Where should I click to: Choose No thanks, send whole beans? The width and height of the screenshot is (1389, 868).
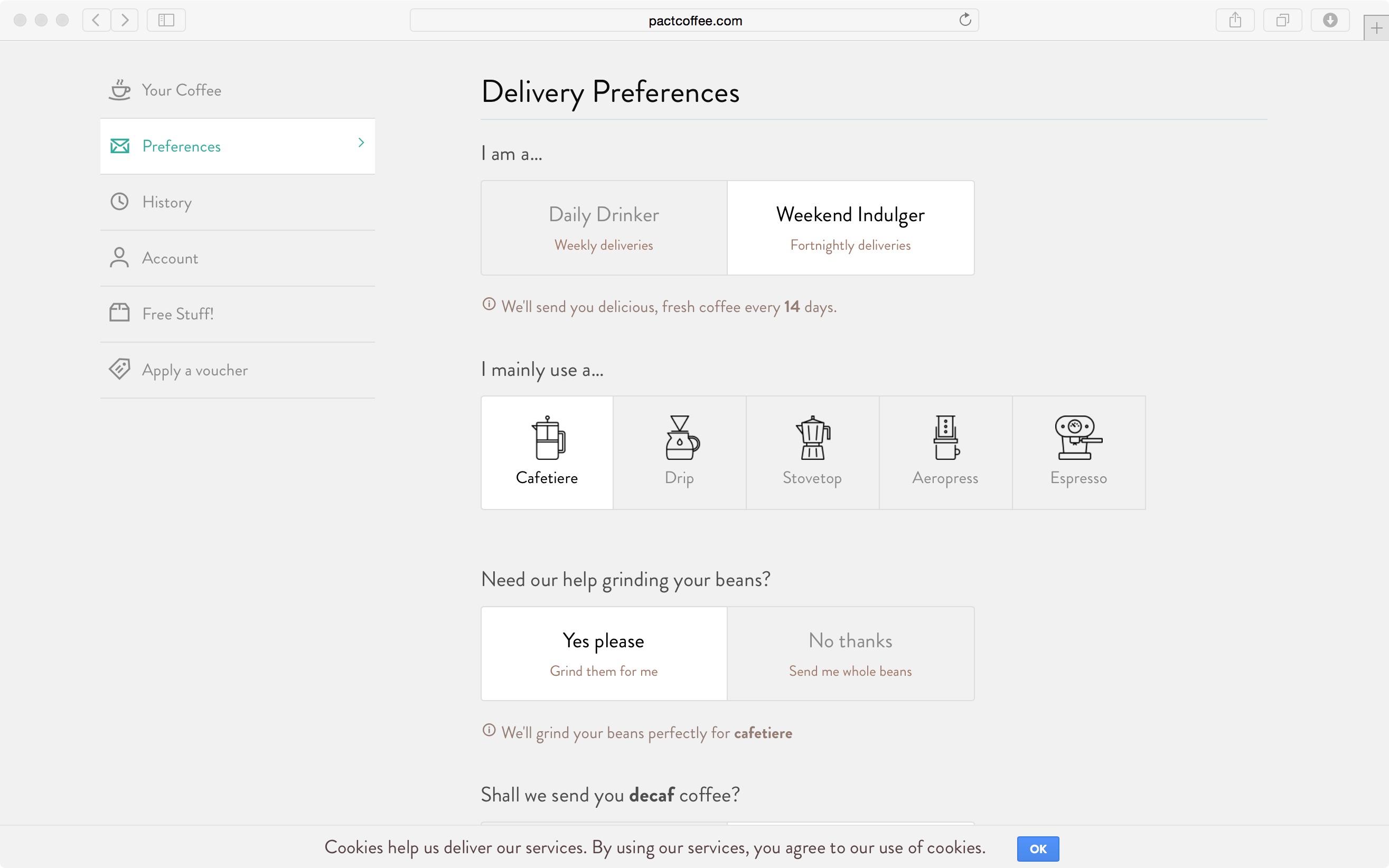[850, 653]
